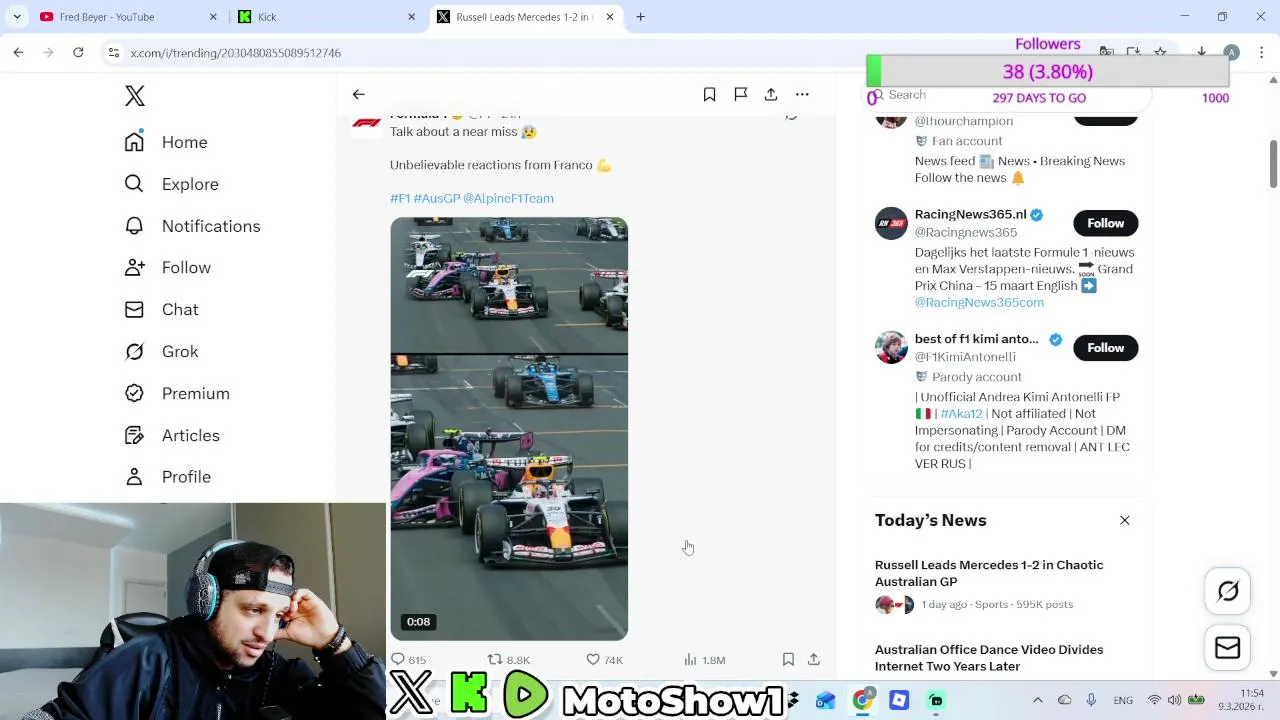
Task: Open the #AusGP hashtag link
Action: pyautogui.click(x=437, y=198)
